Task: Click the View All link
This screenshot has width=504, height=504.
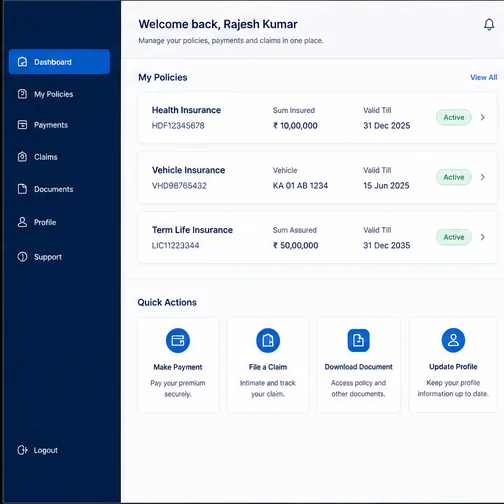Action: pos(483,77)
